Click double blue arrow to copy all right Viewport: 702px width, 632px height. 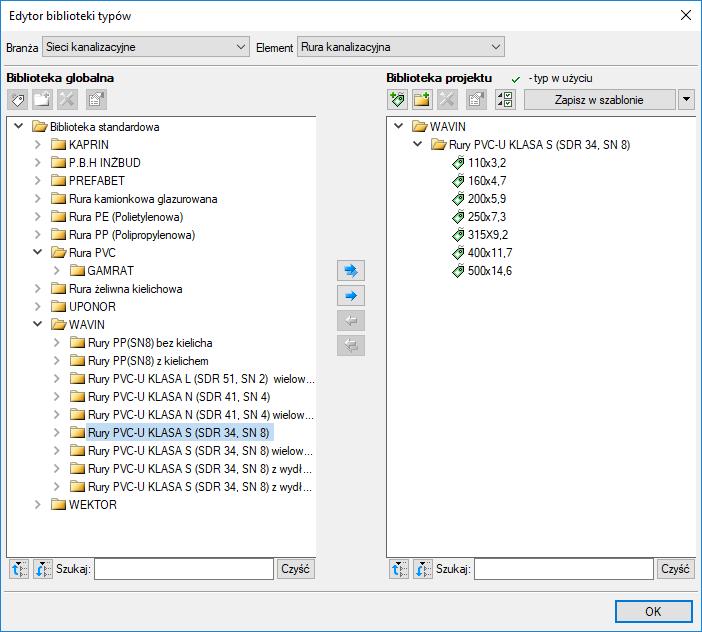351,270
